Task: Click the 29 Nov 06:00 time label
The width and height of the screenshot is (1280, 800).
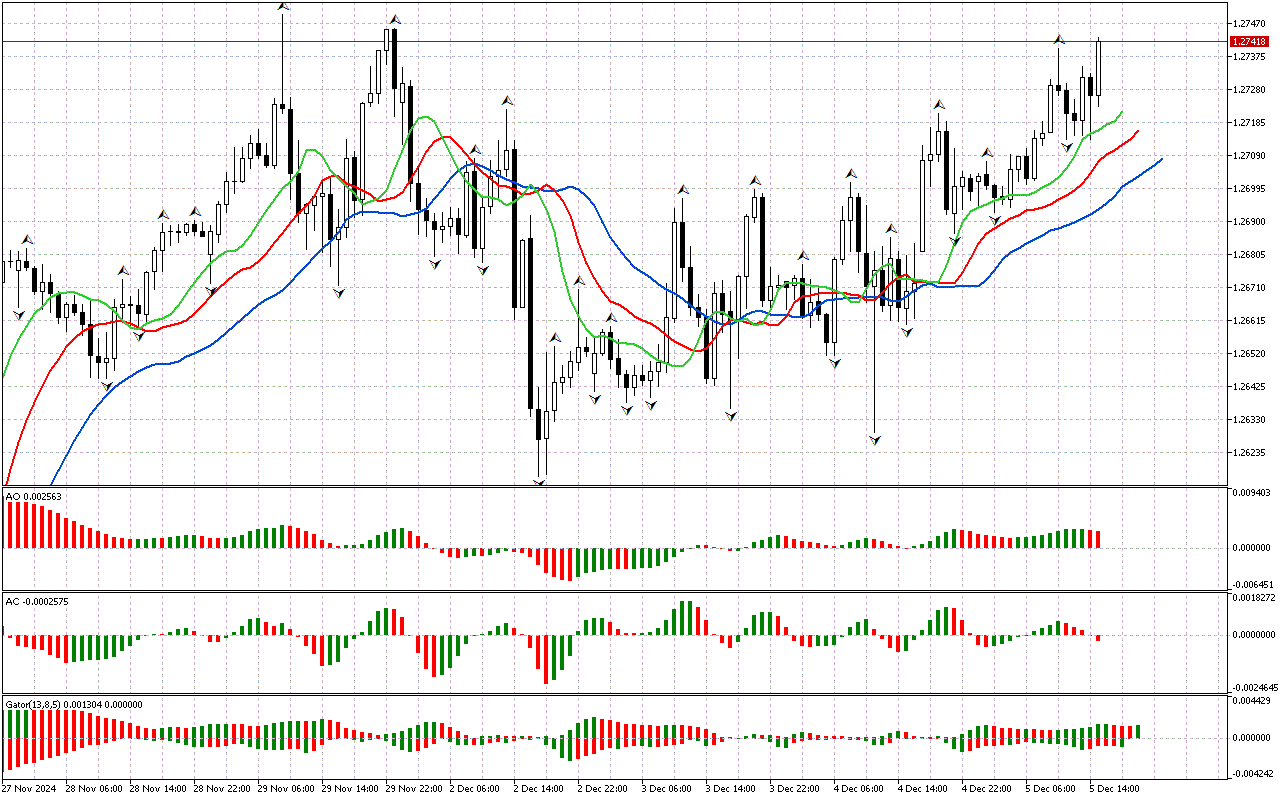Action: tap(286, 789)
